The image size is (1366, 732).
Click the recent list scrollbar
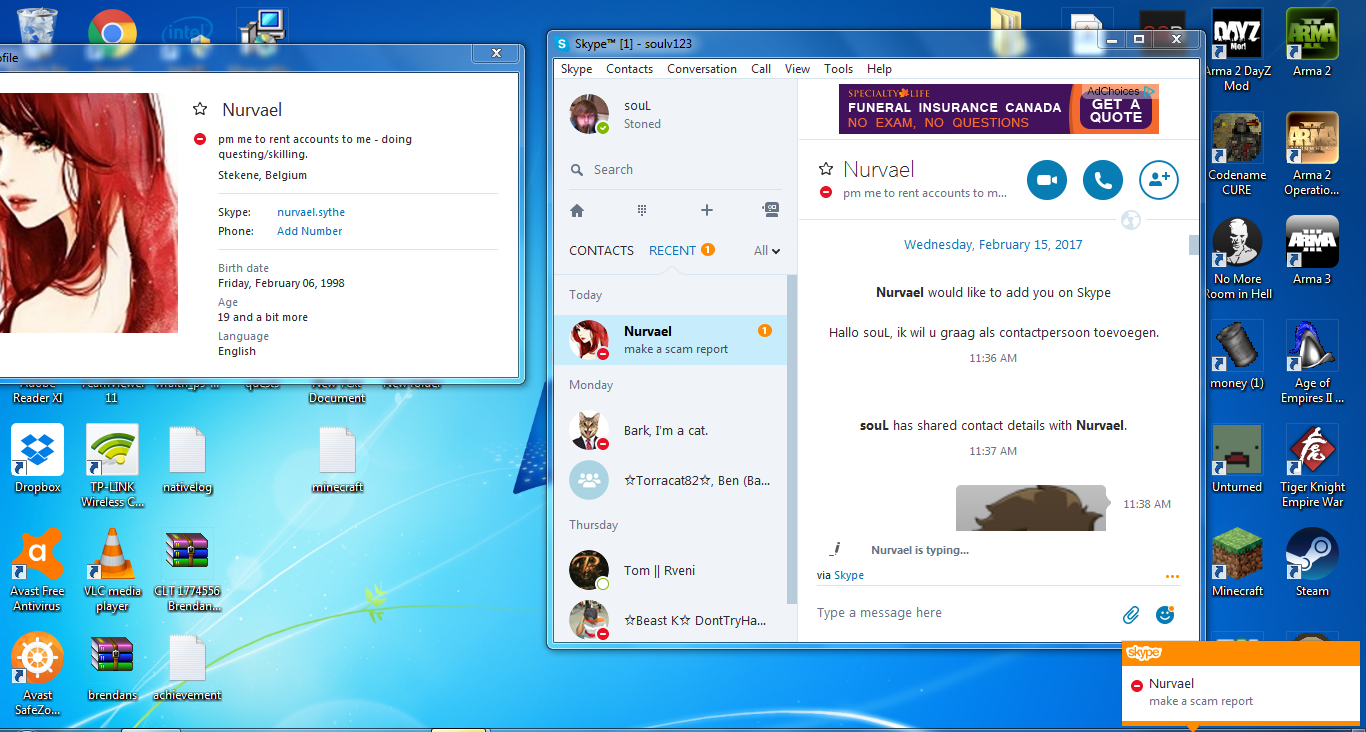791,440
